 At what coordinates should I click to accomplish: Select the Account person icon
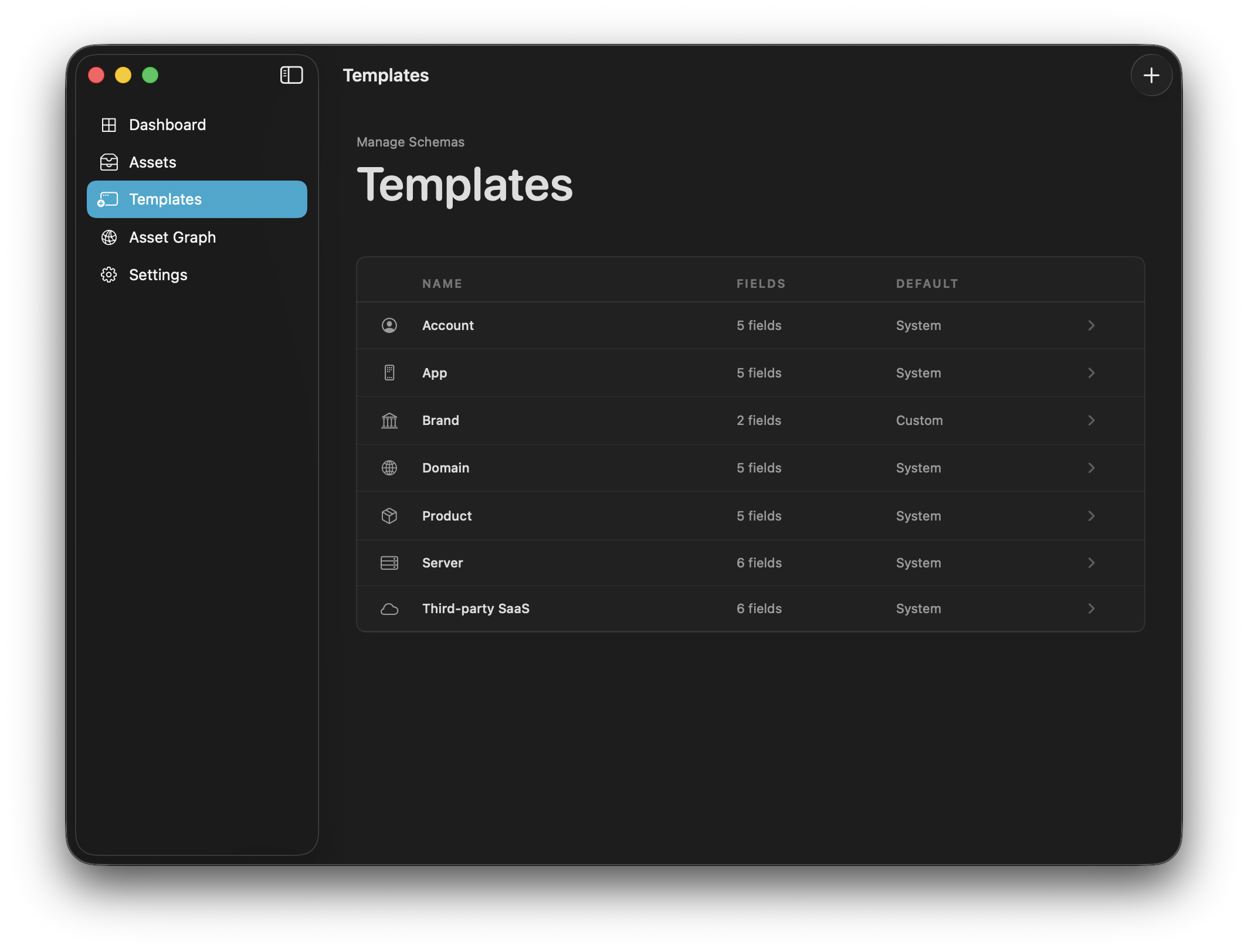point(389,325)
